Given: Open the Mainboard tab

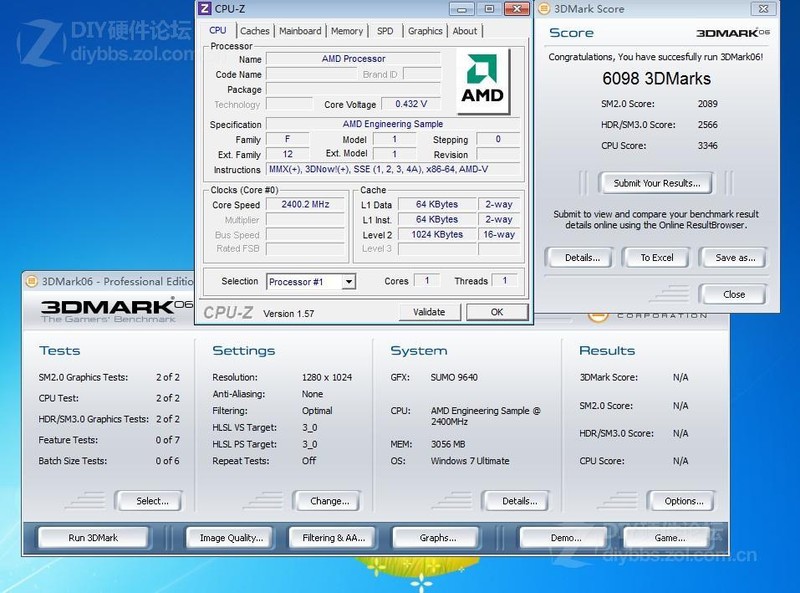Looking at the screenshot, I should pyautogui.click(x=300, y=31).
